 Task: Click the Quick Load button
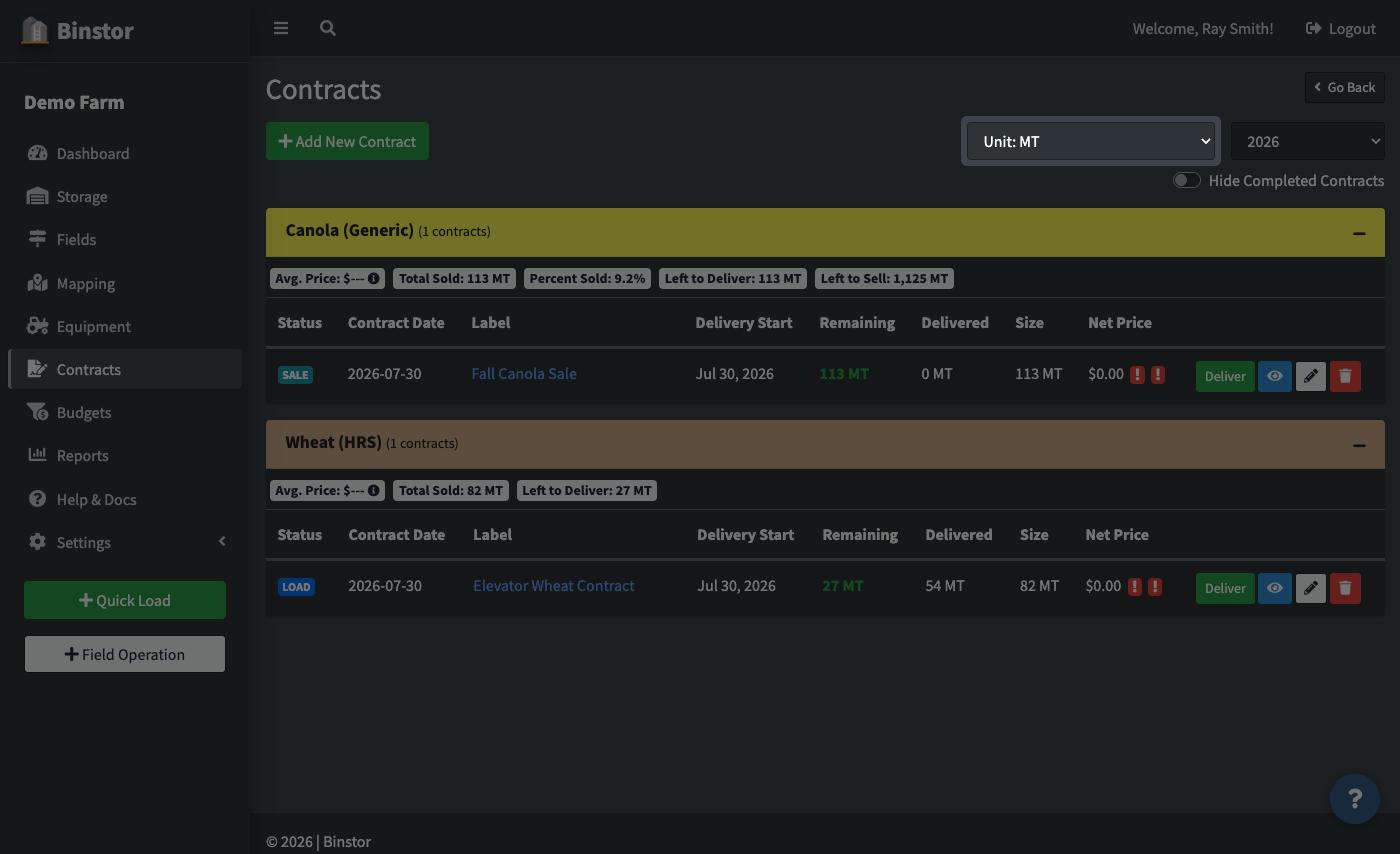click(125, 600)
